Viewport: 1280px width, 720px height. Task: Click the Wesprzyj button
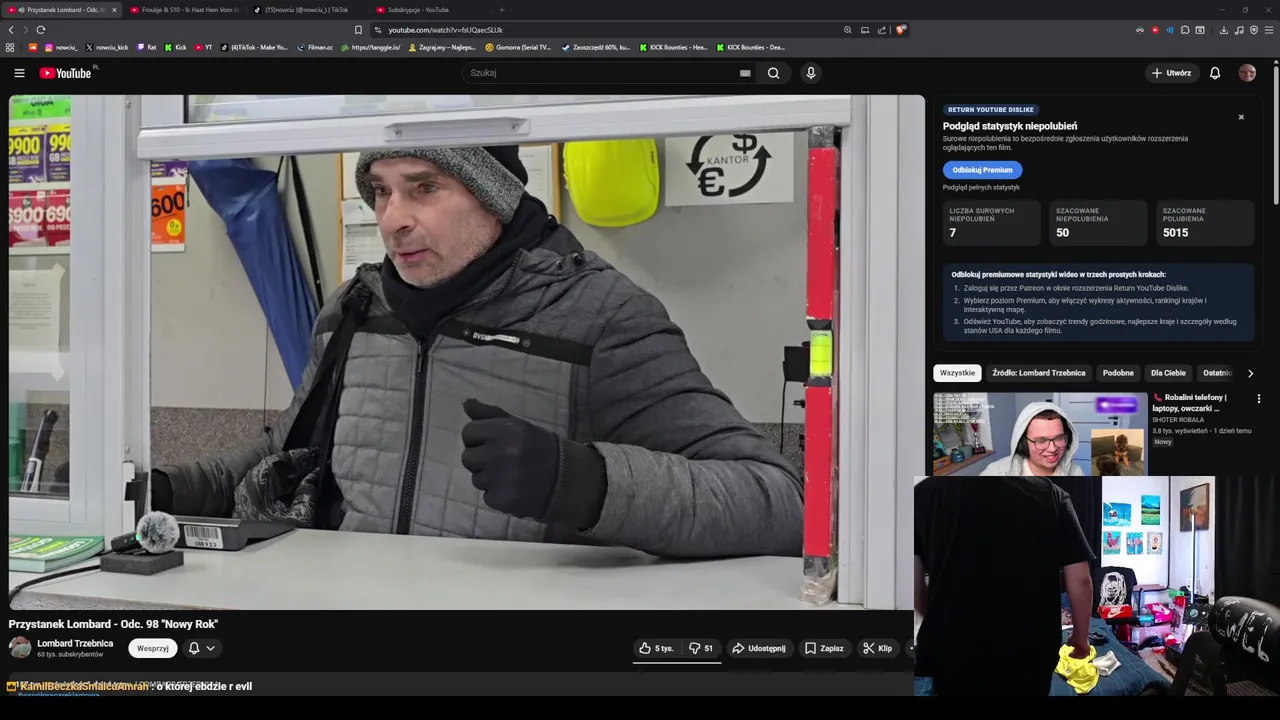coord(153,648)
